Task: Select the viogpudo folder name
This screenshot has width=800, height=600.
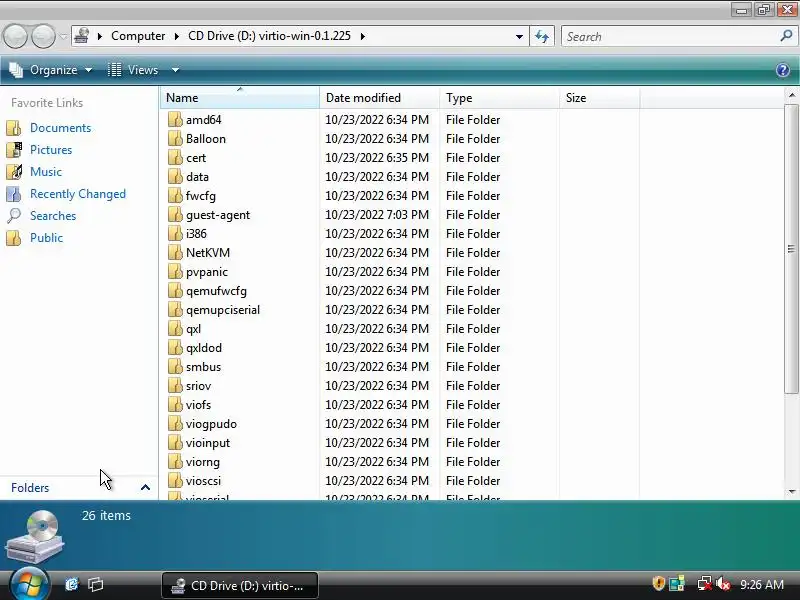Action: pos(211,423)
